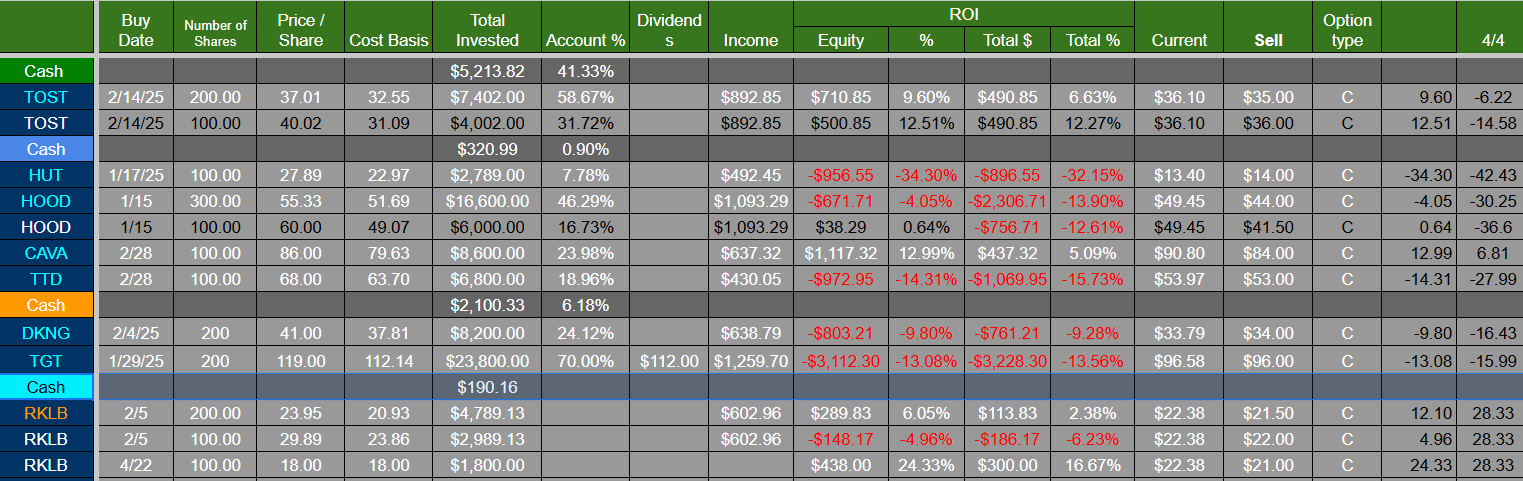Click the TGT dividends '$112.00' cell

coord(669,360)
